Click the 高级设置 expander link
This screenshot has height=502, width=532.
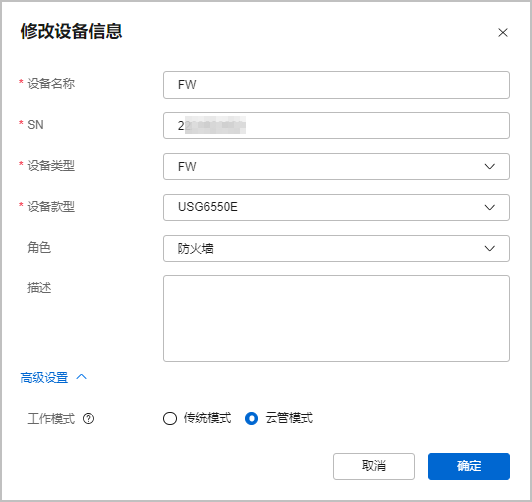[x=44, y=377]
